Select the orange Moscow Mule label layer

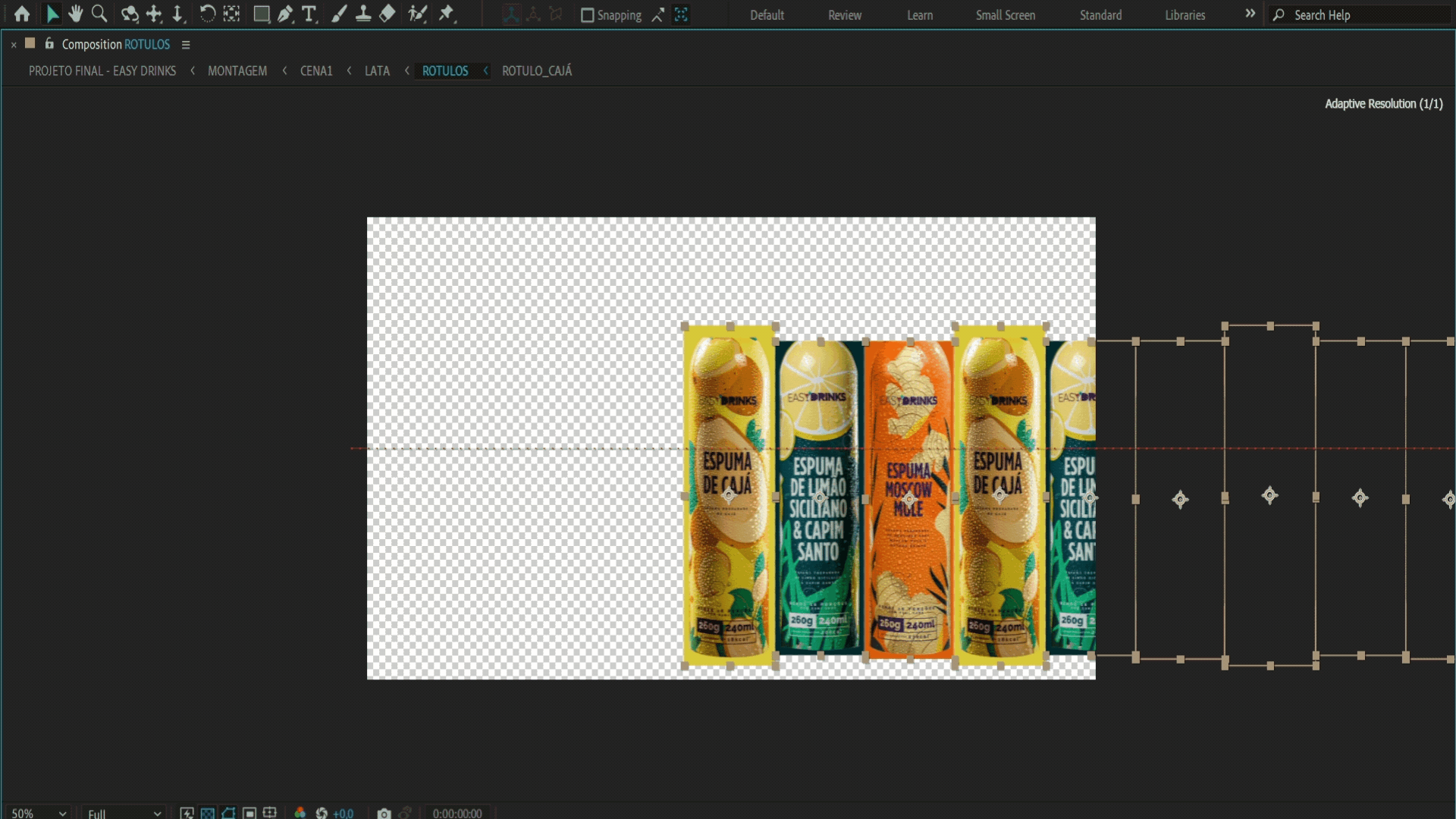tap(909, 499)
